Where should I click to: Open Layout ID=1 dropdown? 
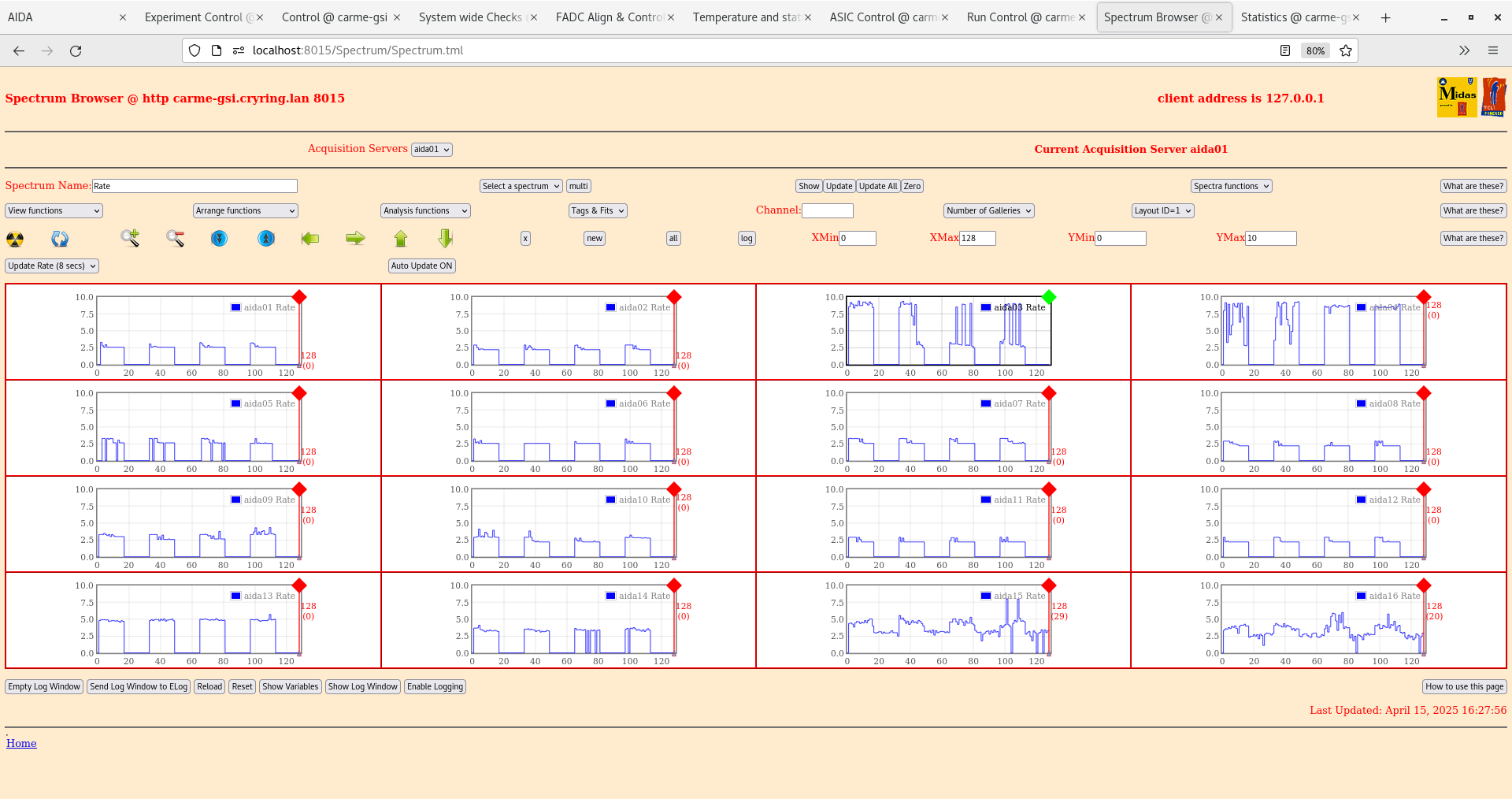1163,210
